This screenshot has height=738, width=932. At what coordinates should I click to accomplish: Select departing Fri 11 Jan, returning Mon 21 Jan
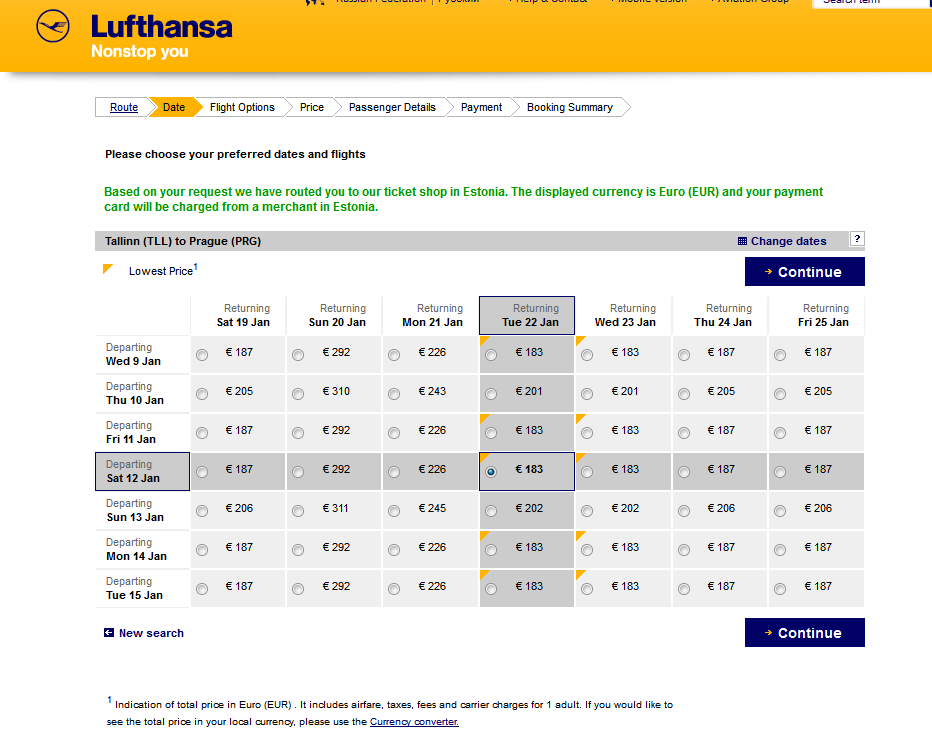(393, 433)
